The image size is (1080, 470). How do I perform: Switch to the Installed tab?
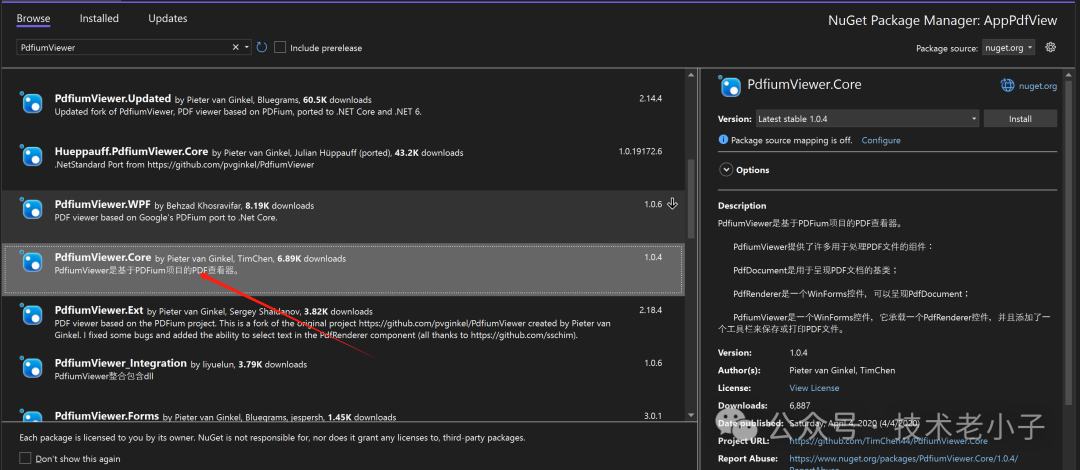click(x=99, y=18)
